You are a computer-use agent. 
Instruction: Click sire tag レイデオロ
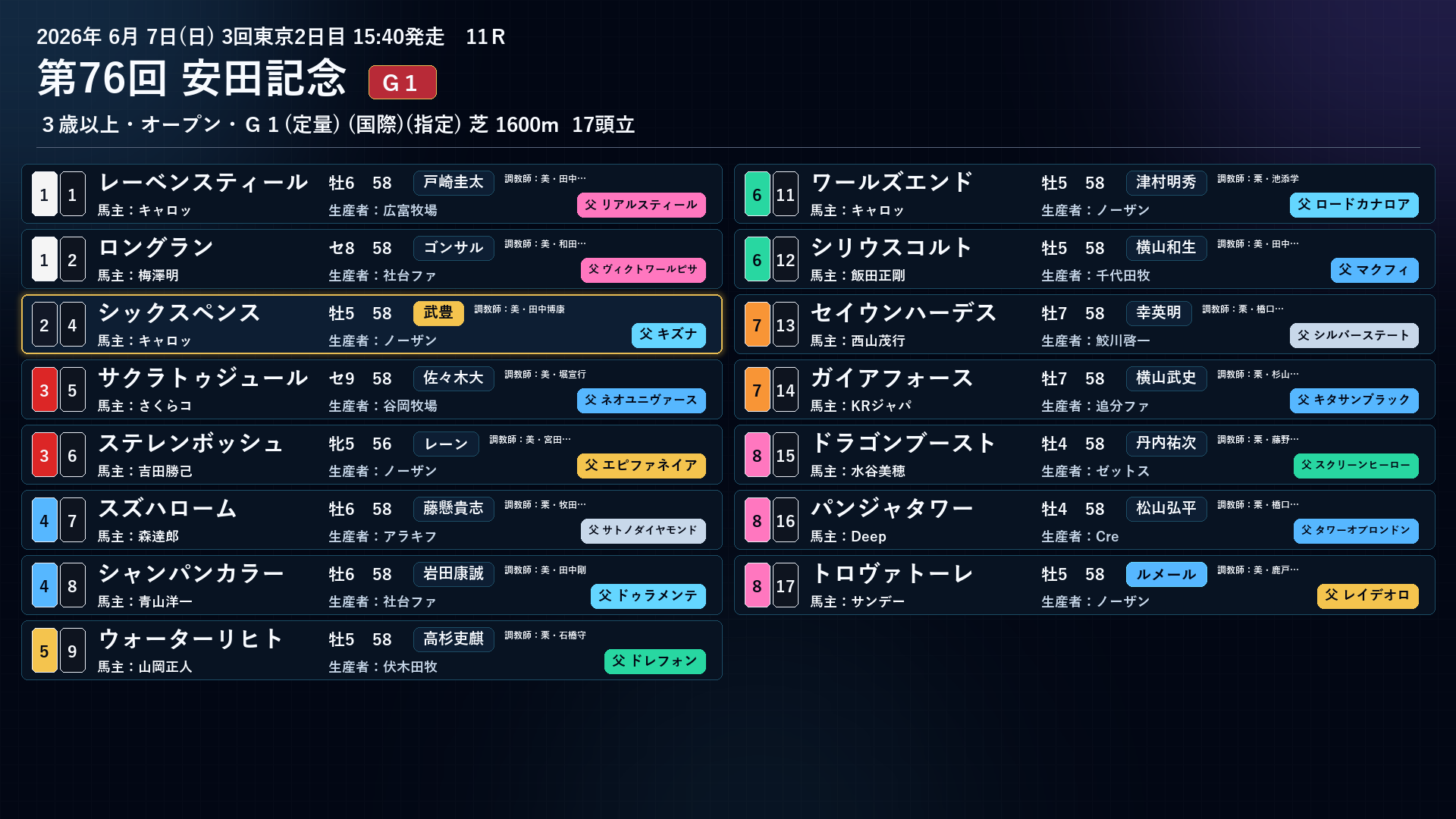[1368, 596]
